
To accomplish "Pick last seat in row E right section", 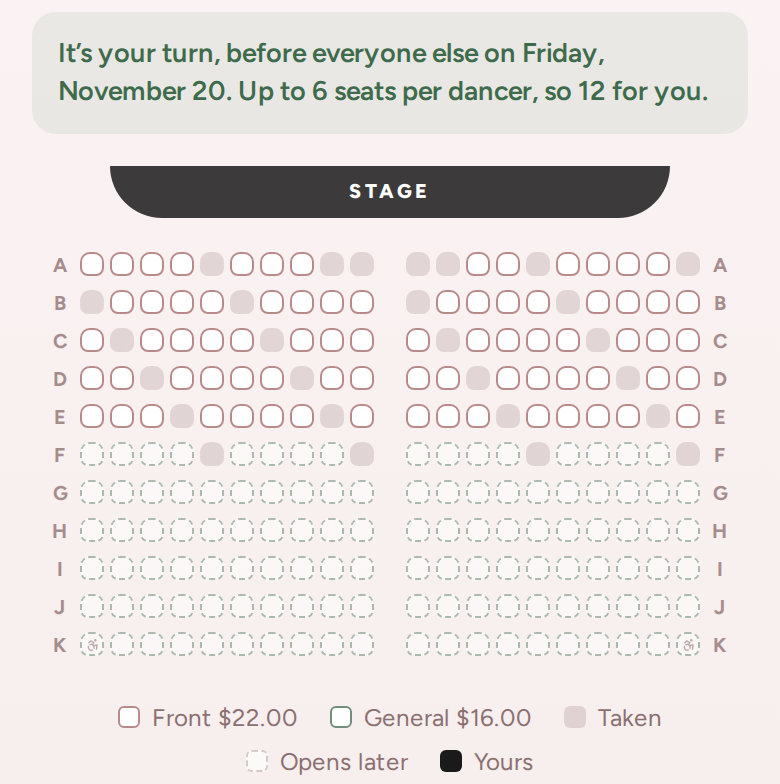I will [x=688, y=416].
